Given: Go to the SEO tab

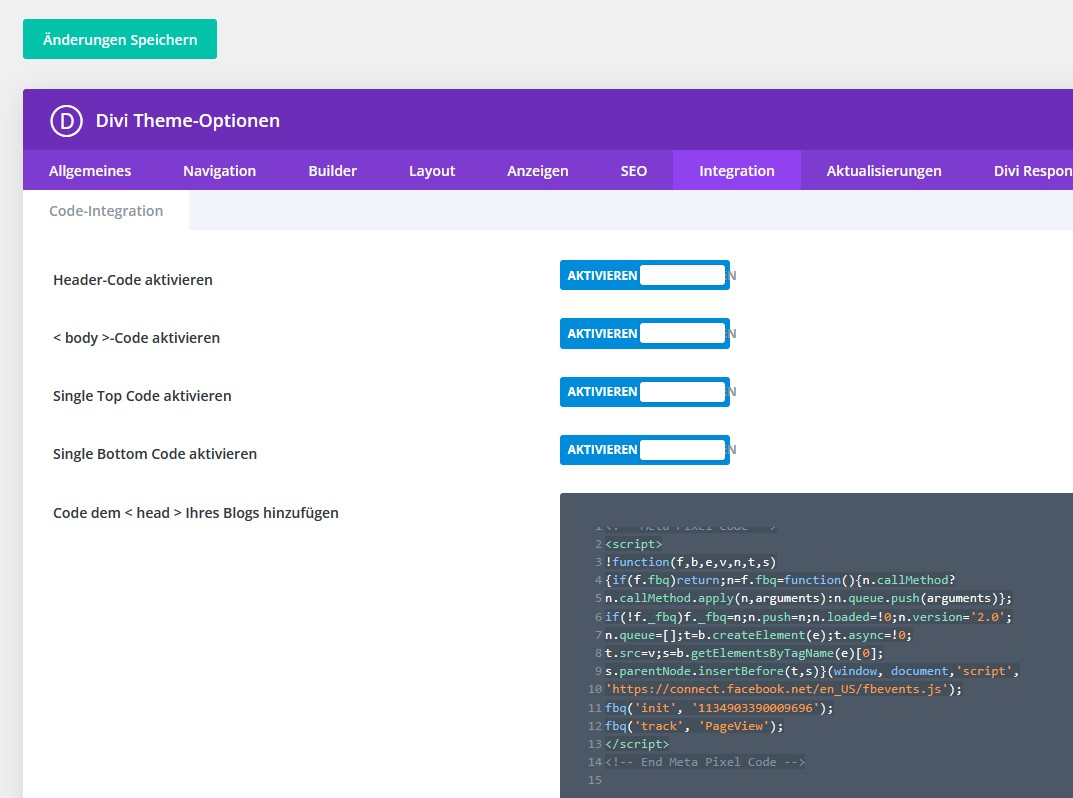Looking at the screenshot, I should [634, 170].
